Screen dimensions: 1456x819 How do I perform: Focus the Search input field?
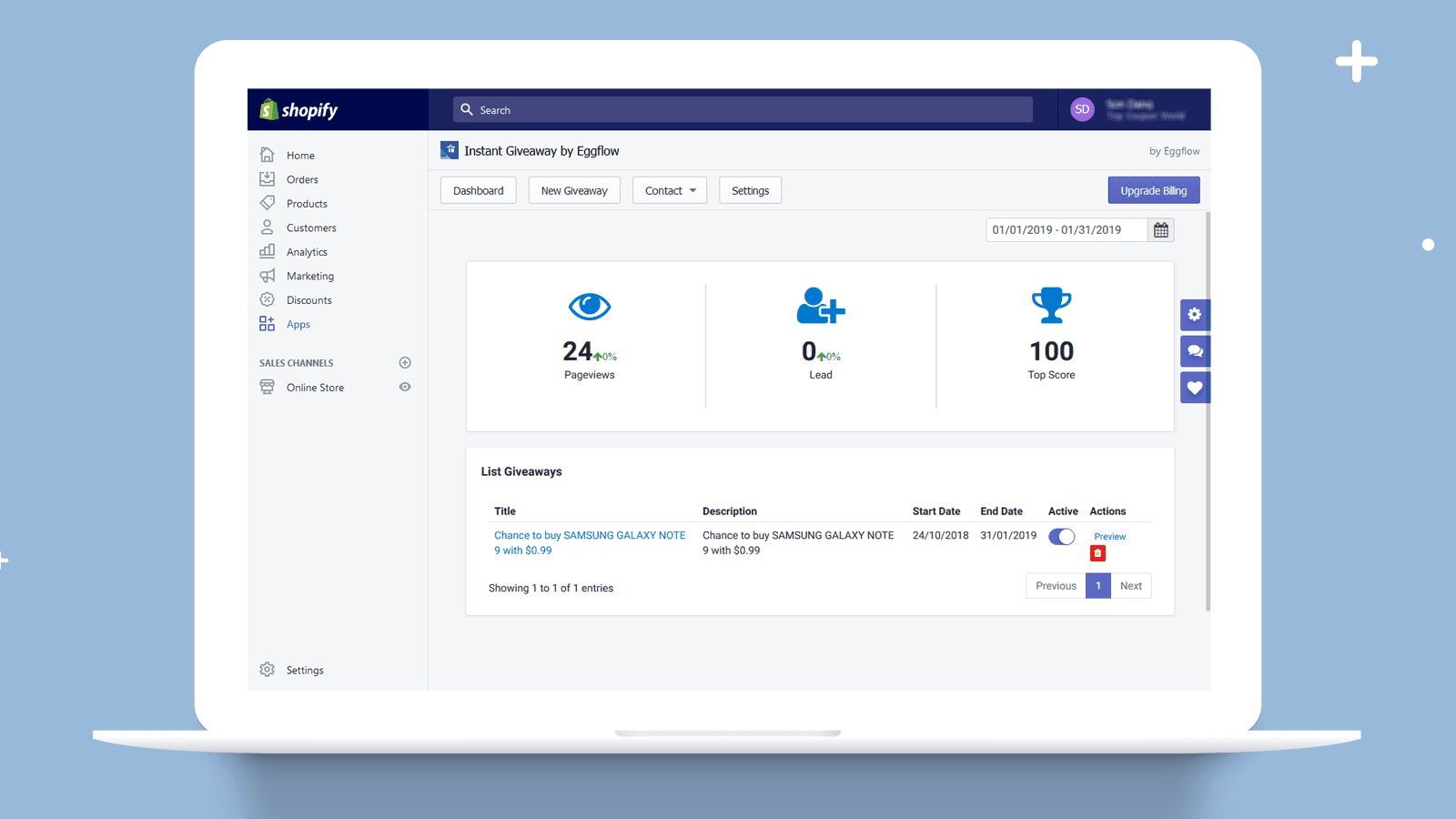tap(743, 110)
